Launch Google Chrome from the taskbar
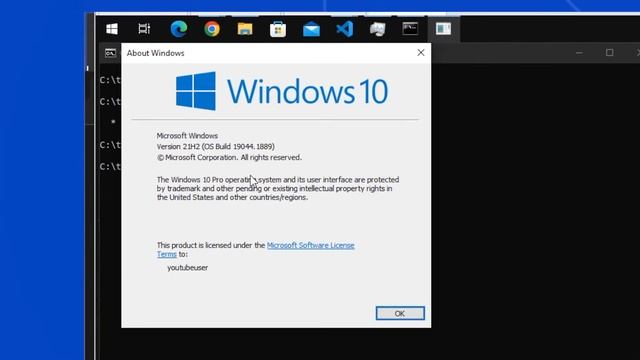This screenshot has width=640, height=360. 212,29
